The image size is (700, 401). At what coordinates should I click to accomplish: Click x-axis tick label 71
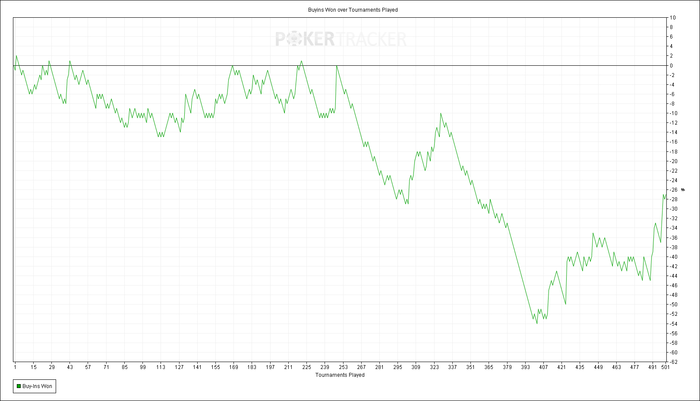(x=106, y=367)
